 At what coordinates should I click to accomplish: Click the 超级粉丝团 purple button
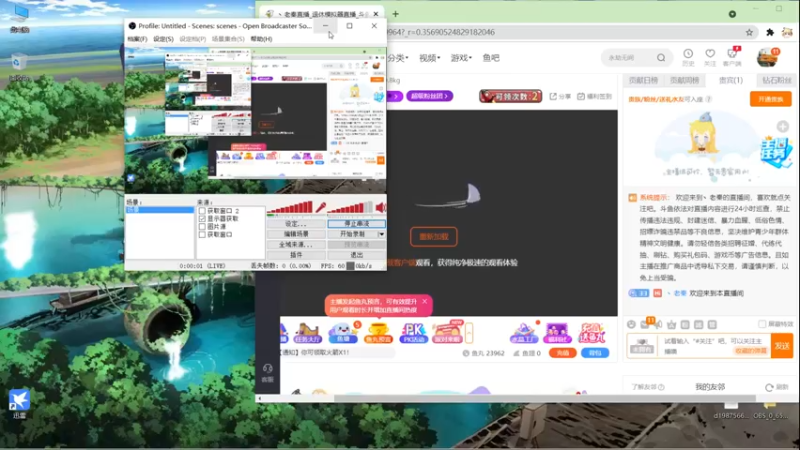coord(430,96)
